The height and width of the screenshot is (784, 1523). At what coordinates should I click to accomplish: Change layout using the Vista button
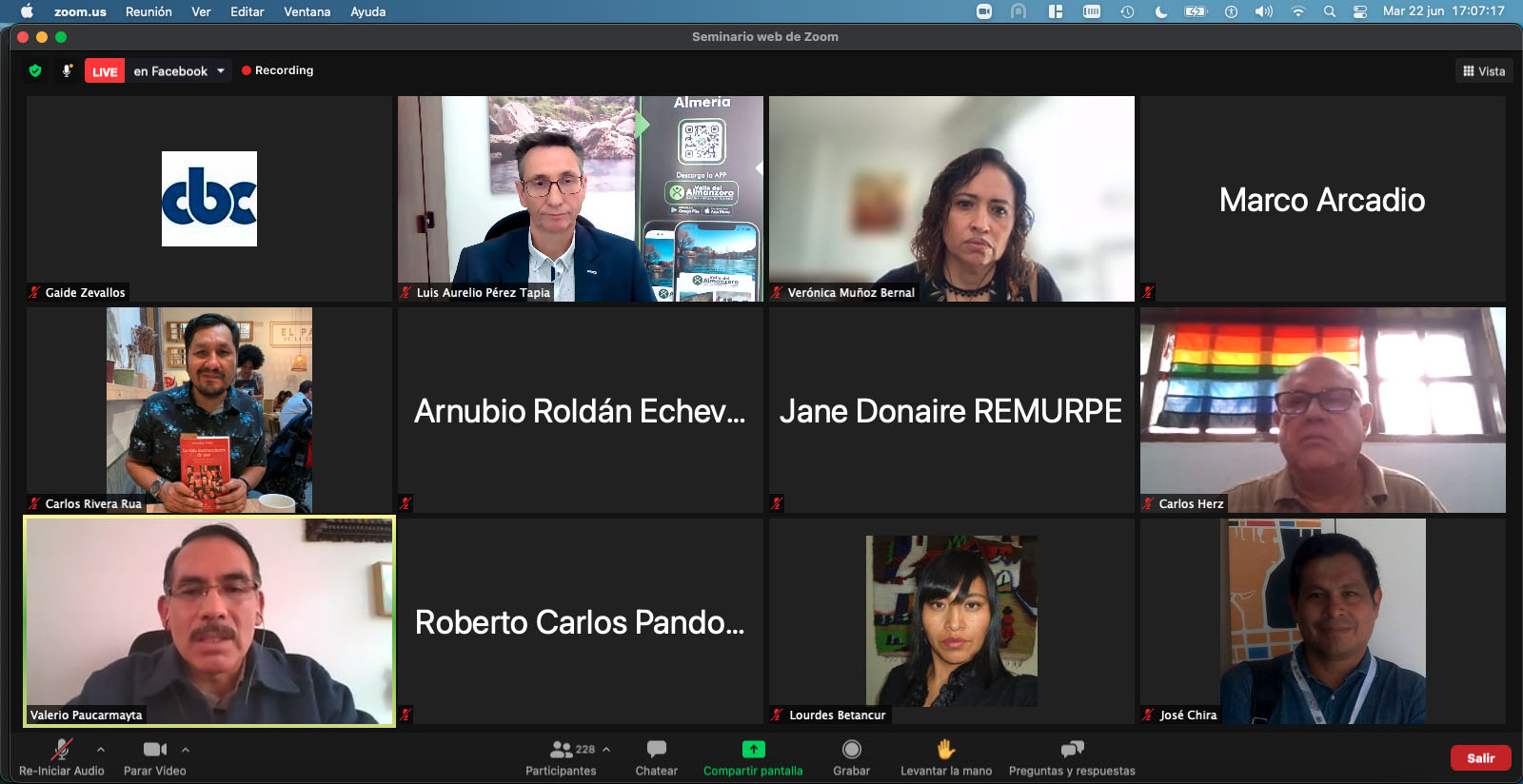click(x=1484, y=71)
